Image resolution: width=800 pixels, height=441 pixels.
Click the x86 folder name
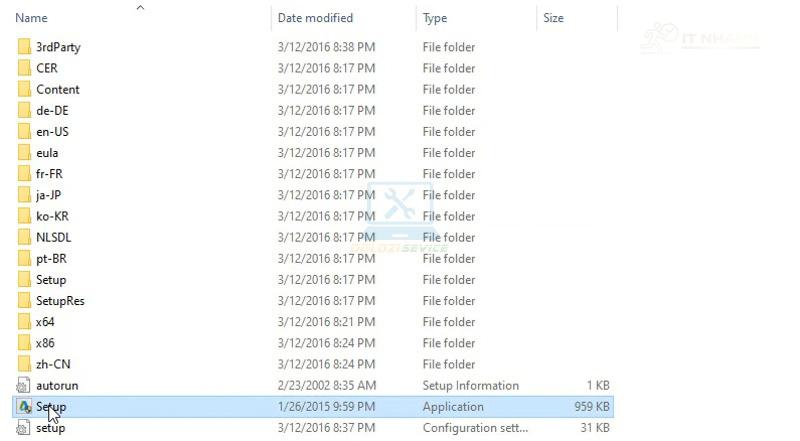(x=45, y=343)
